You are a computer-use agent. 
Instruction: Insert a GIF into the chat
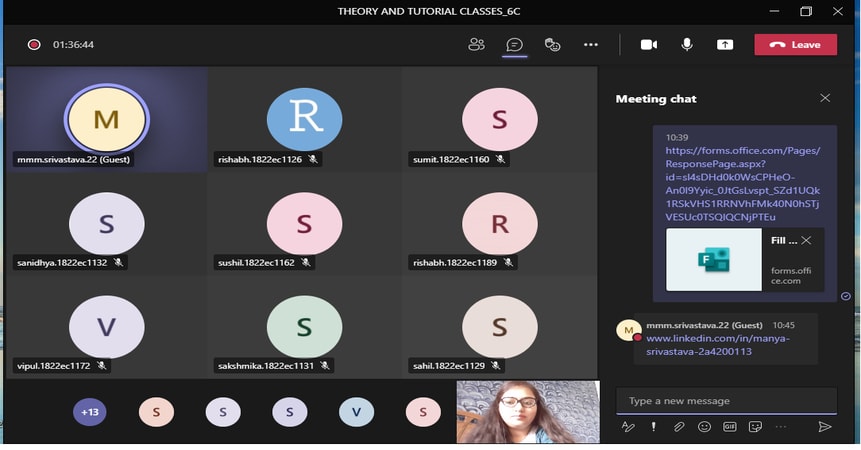pos(729,427)
